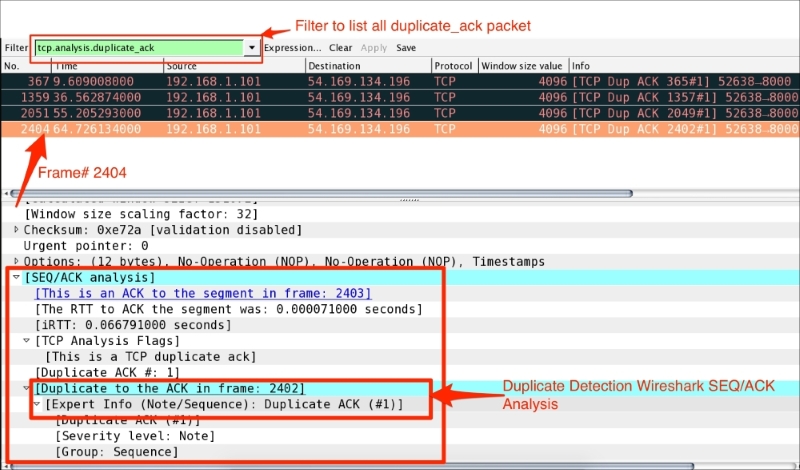800x470 pixels.
Task: Select packet number 367
Action: (x=400, y=81)
